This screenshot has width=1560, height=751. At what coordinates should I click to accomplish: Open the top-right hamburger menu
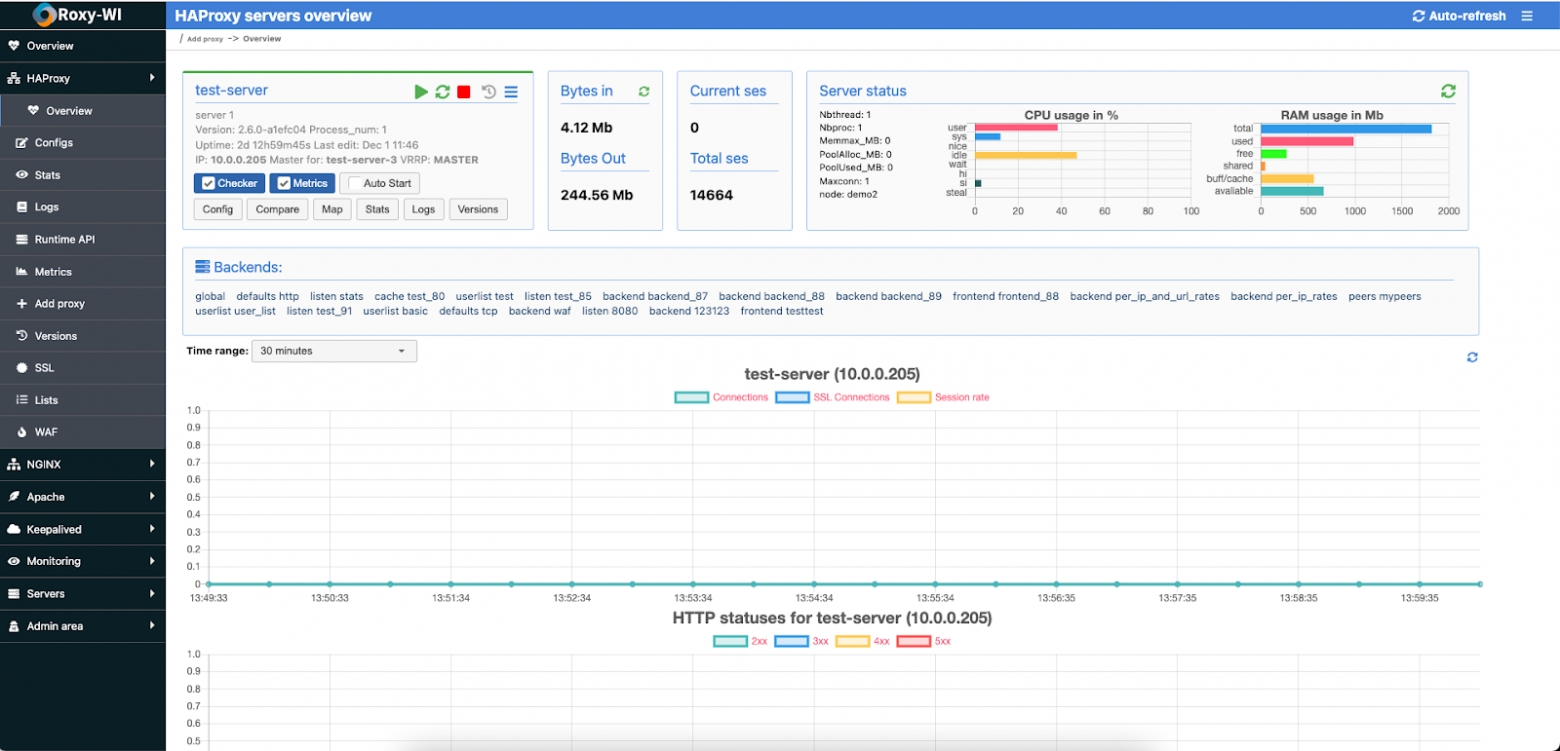click(x=1527, y=16)
